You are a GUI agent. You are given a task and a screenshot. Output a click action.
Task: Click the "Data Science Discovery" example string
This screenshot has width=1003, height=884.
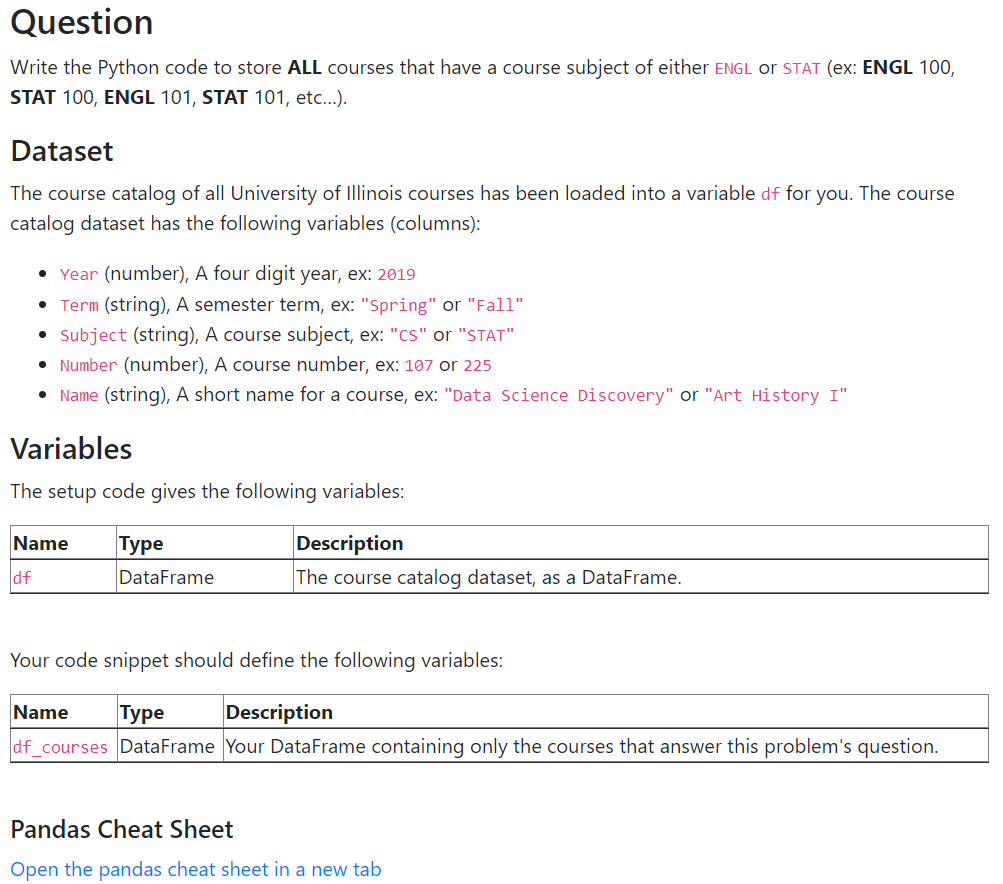(559, 395)
